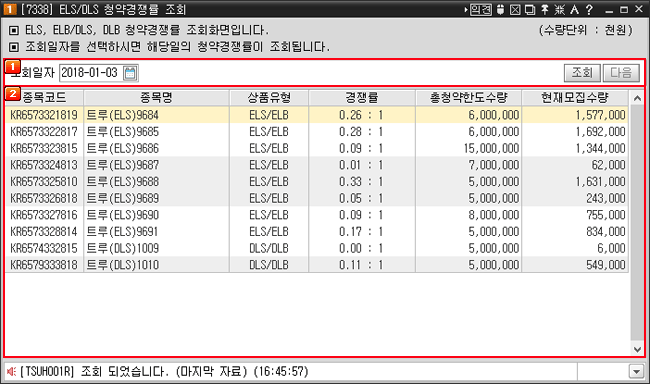The height and width of the screenshot is (384, 650).
Task: Select the 트루(DLS)1010 row
Action: coord(317,265)
